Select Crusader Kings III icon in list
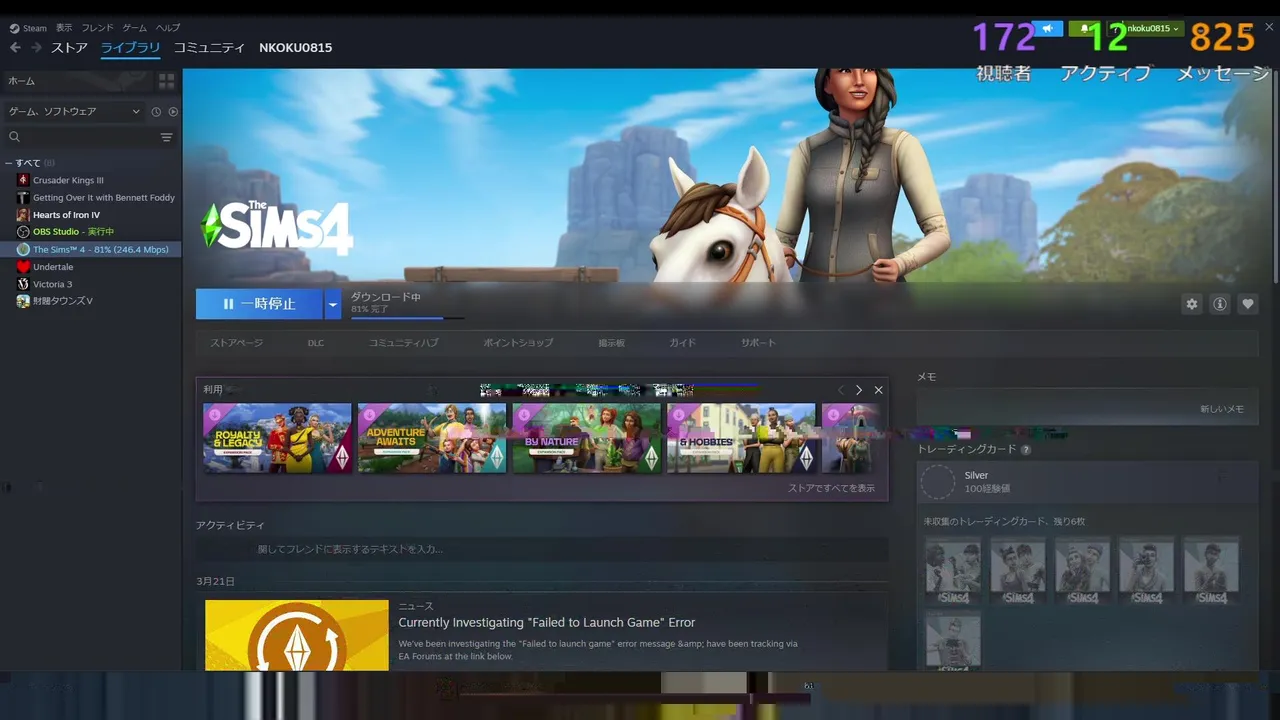This screenshot has height=720, width=1280. pos(23,180)
